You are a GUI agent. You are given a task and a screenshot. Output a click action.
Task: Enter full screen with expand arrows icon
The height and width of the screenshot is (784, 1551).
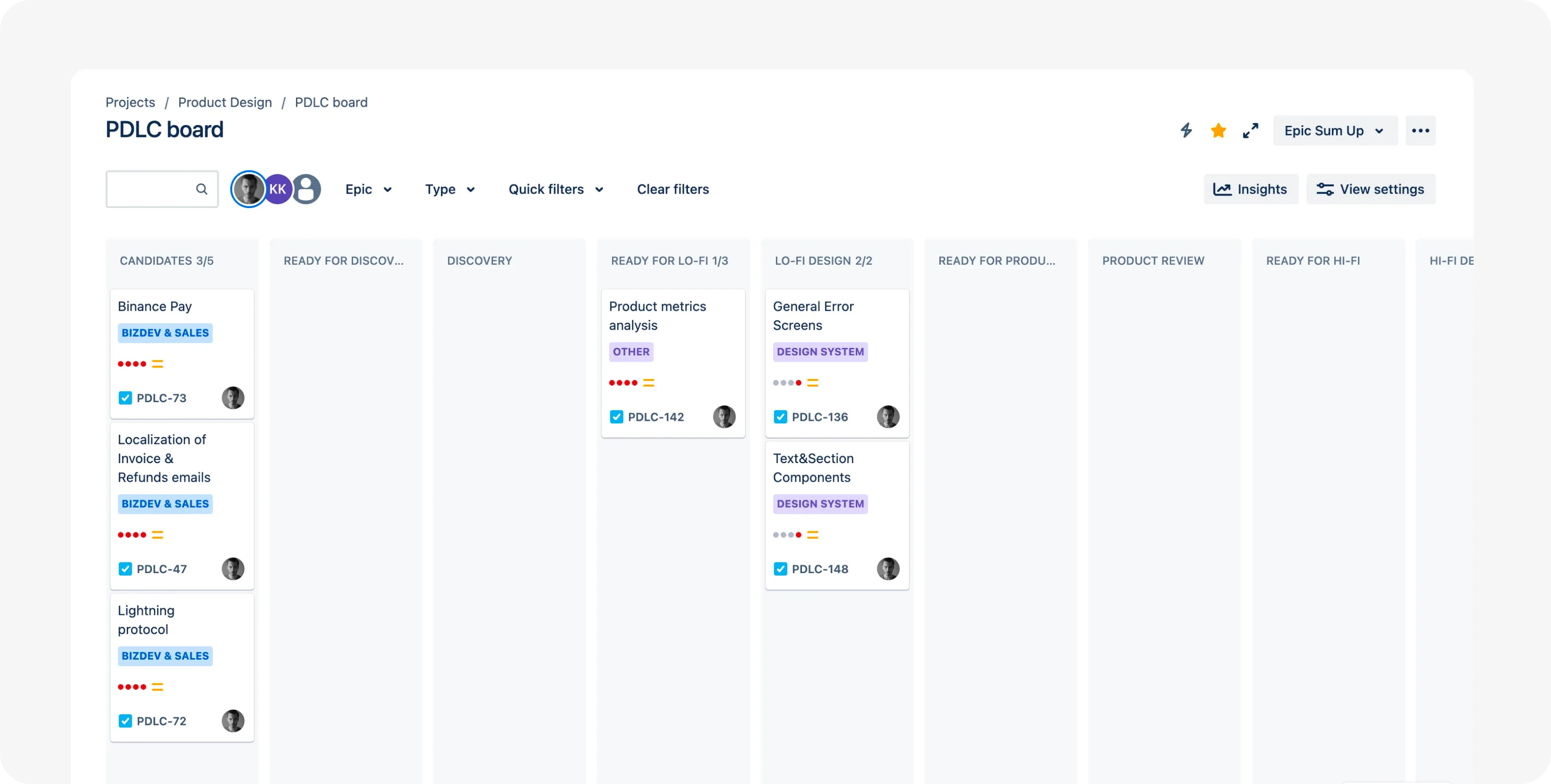tap(1251, 131)
